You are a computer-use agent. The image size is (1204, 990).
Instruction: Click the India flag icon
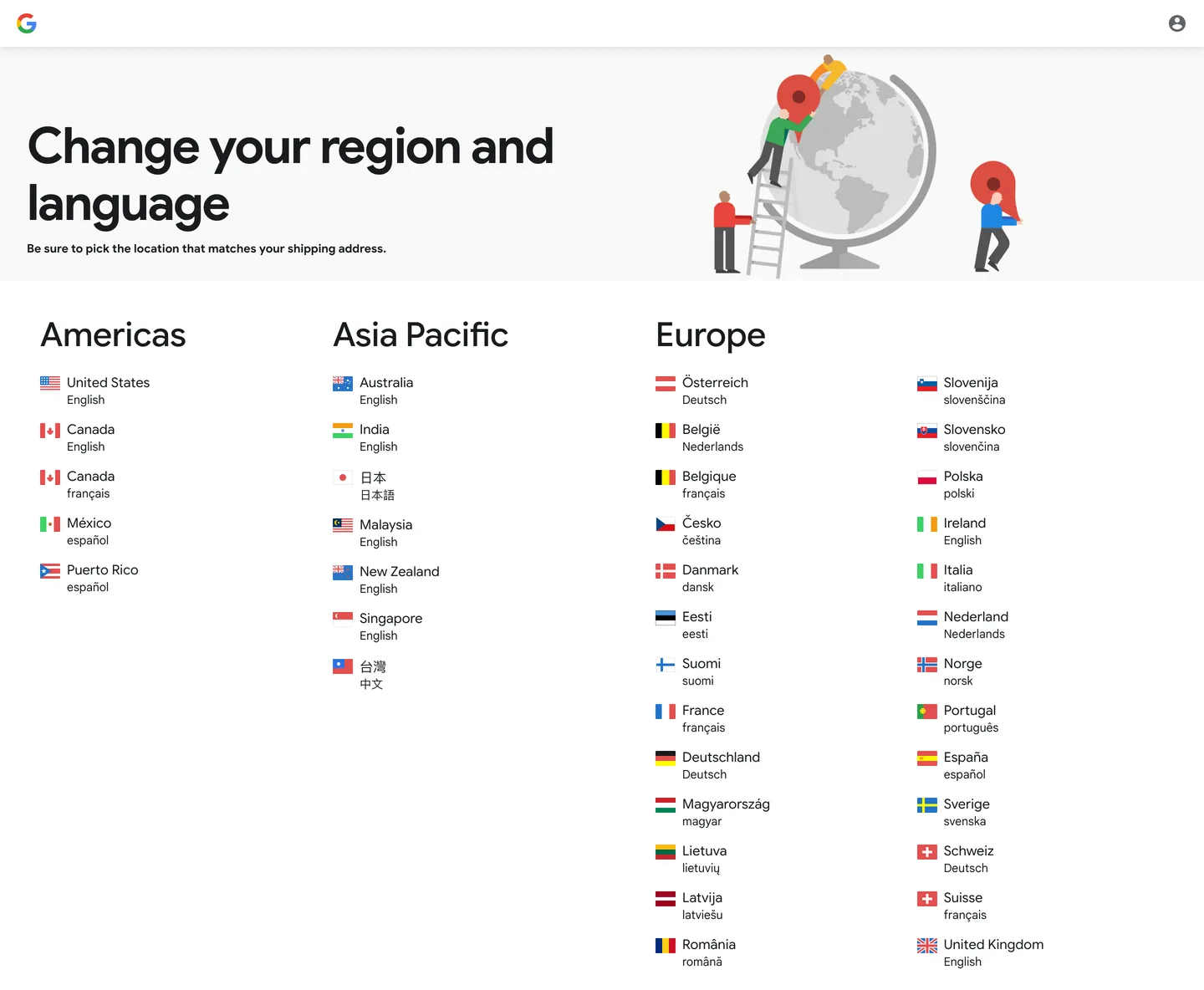(x=343, y=431)
